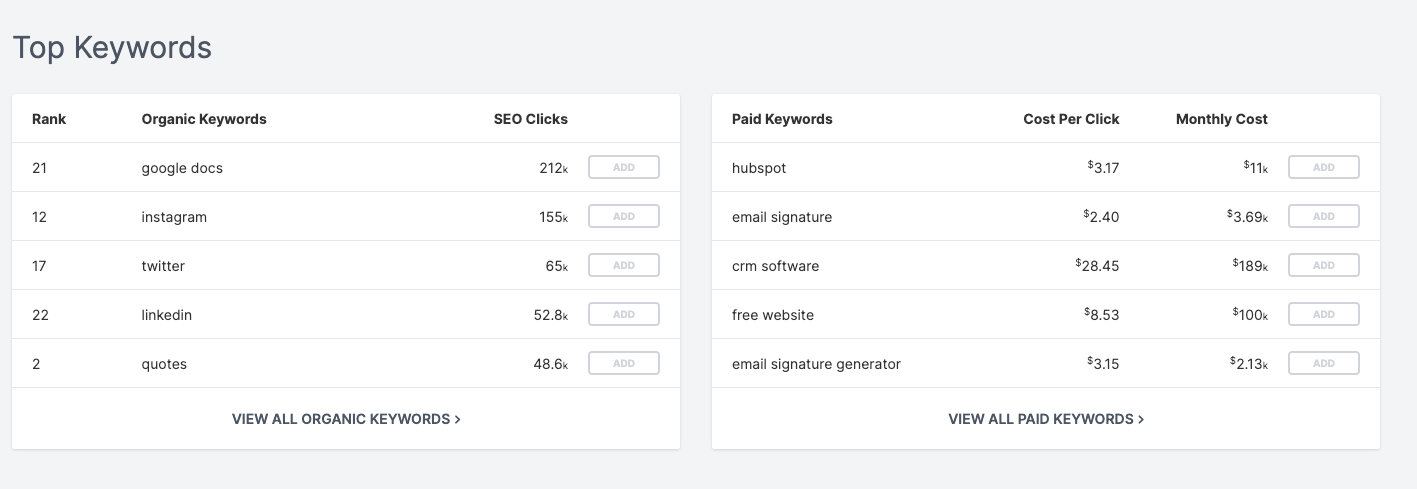
Task: Add the crm software paid keyword
Action: tap(1324, 265)
